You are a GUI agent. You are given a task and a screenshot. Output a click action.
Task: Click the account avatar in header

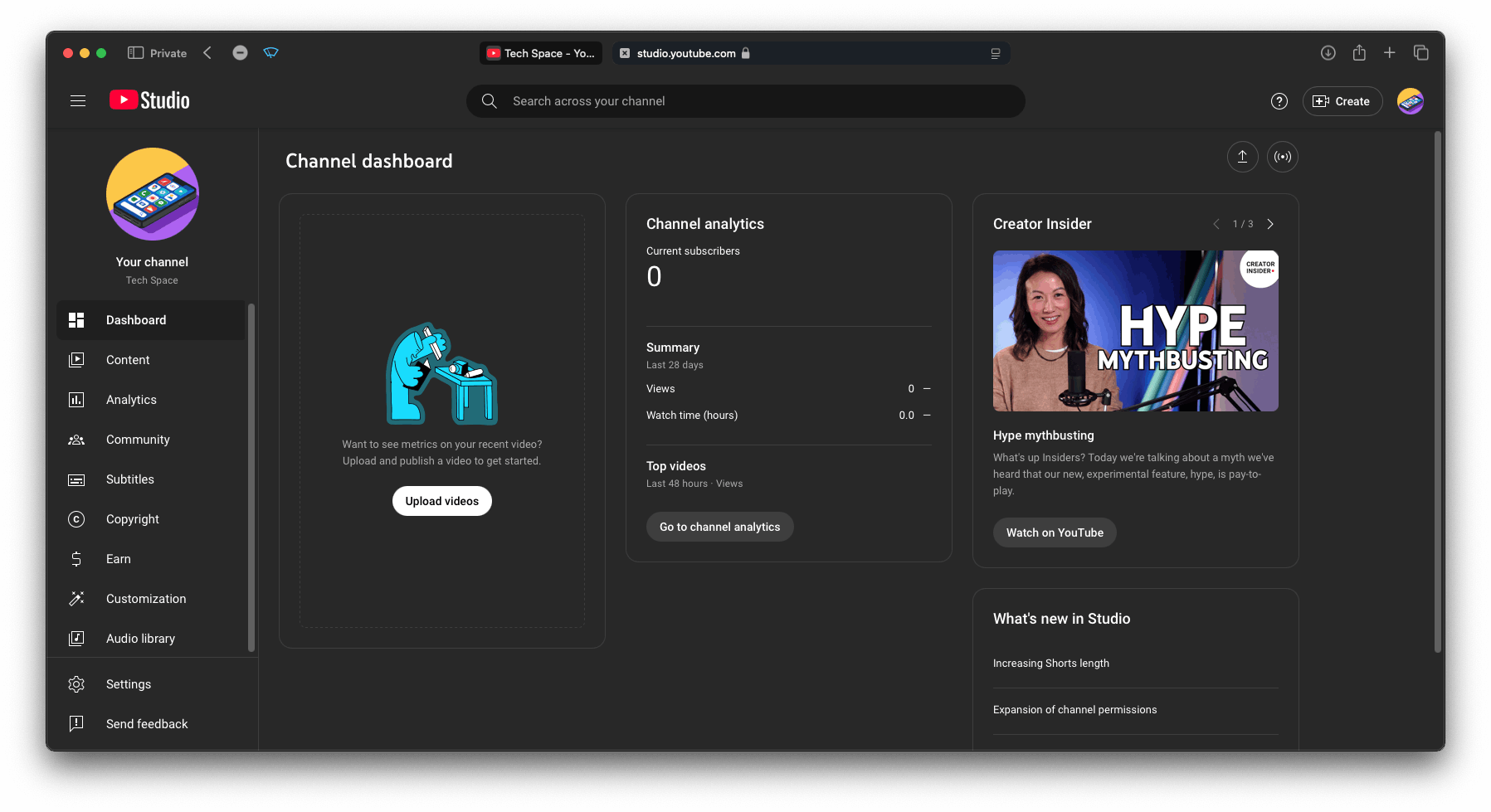point(1410,101)
